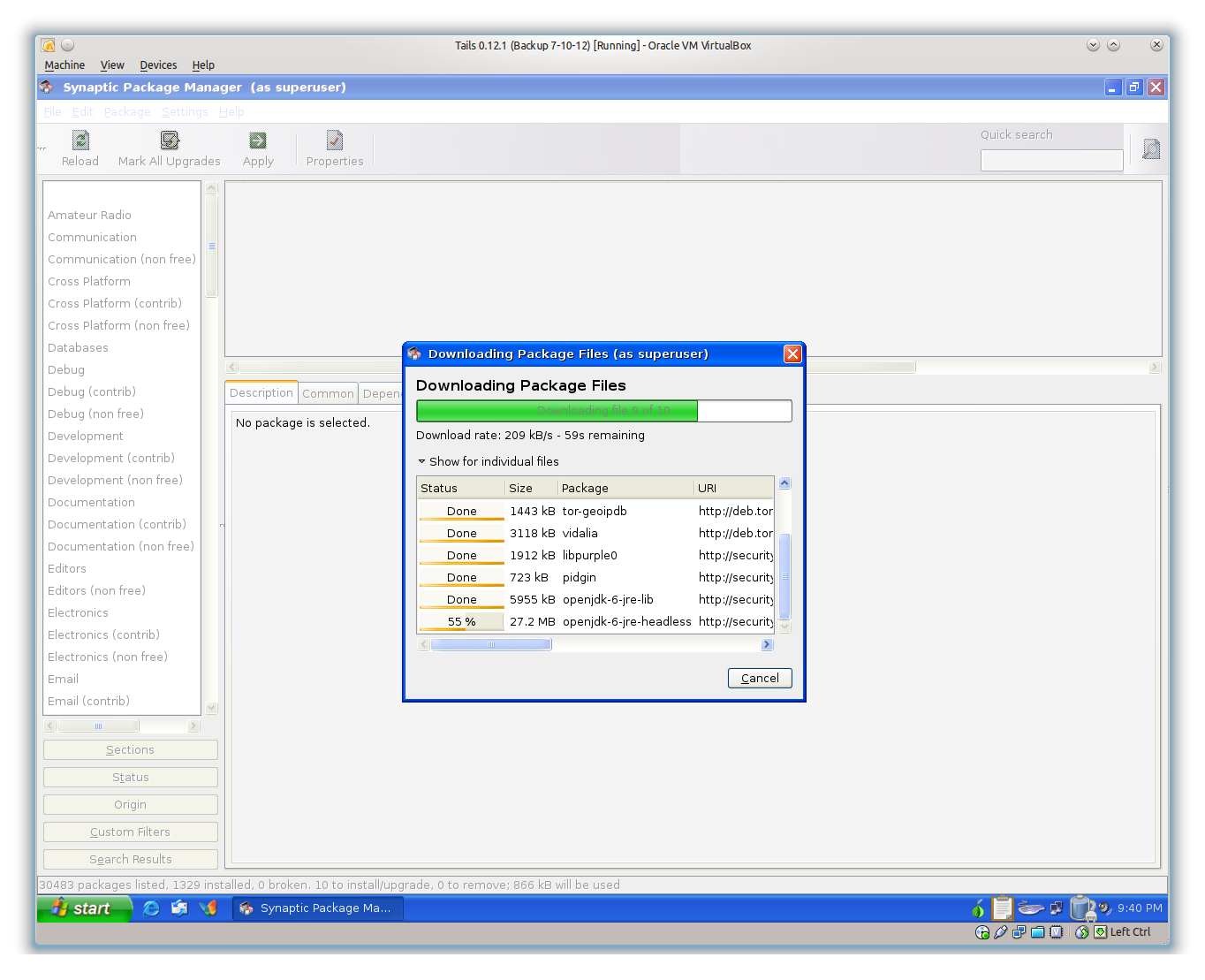Launch the Internet Explorer styled quick-launch icon
The image size is (1205, 980).
tap(151, 908)
